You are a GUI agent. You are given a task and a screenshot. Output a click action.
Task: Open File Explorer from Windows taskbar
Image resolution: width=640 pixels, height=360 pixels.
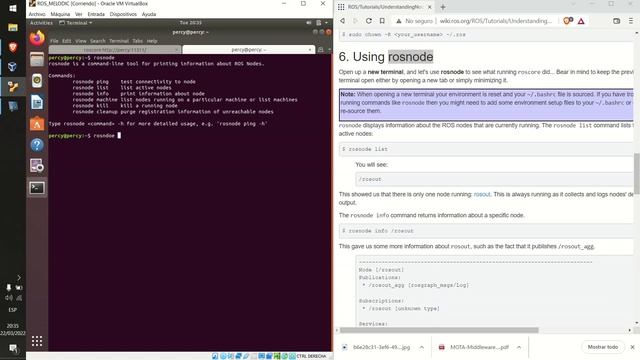[x=13, y=27]
